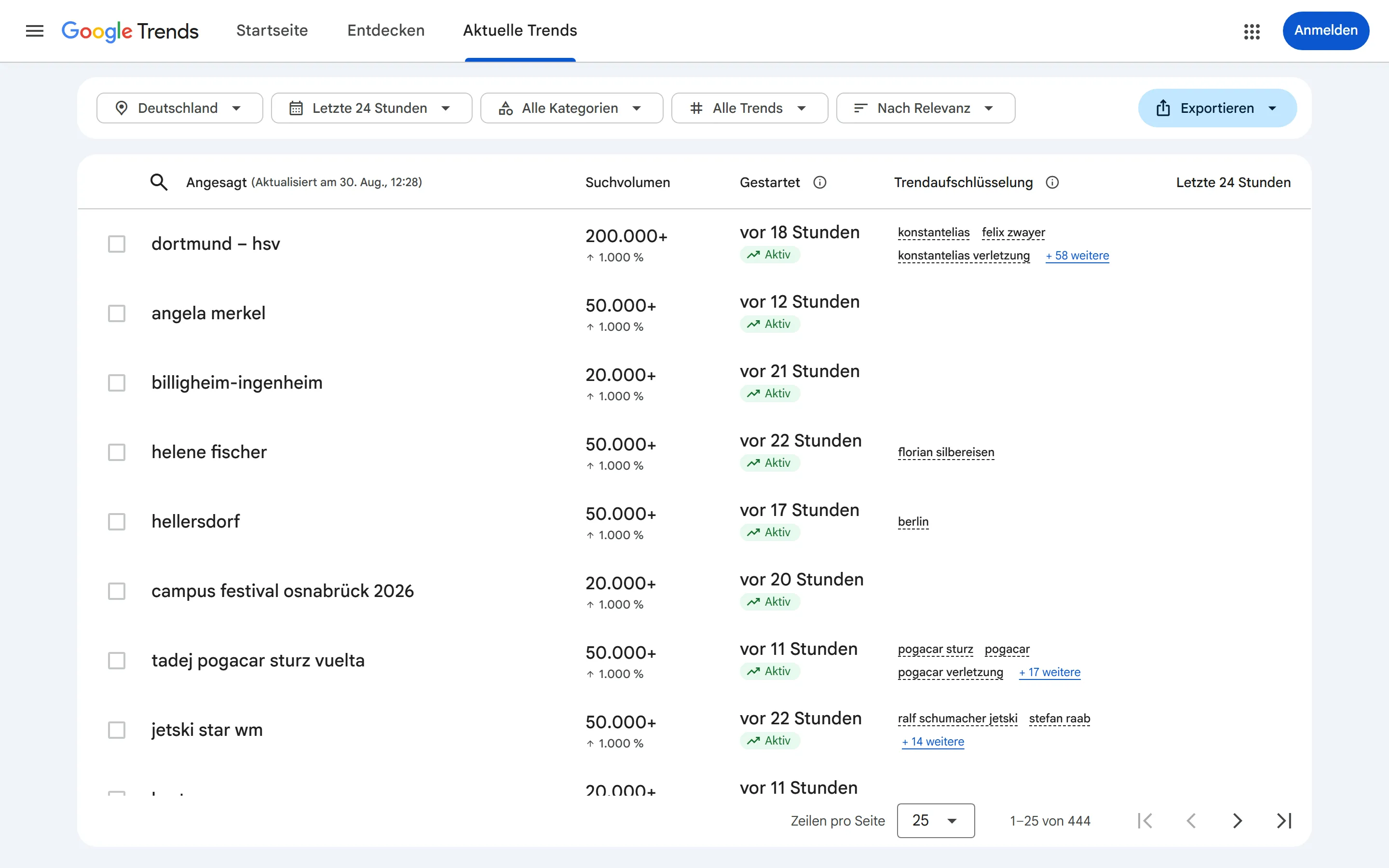The image size is (1389, 868).
Task: Show the + 58 weitere related queries
Action: coord(1077,256)
